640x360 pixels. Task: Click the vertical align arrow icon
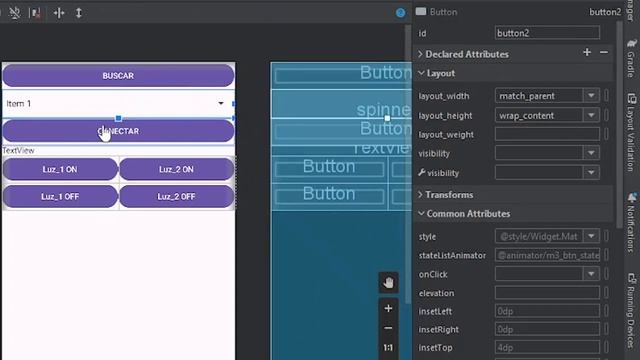(x=79, y=13)
